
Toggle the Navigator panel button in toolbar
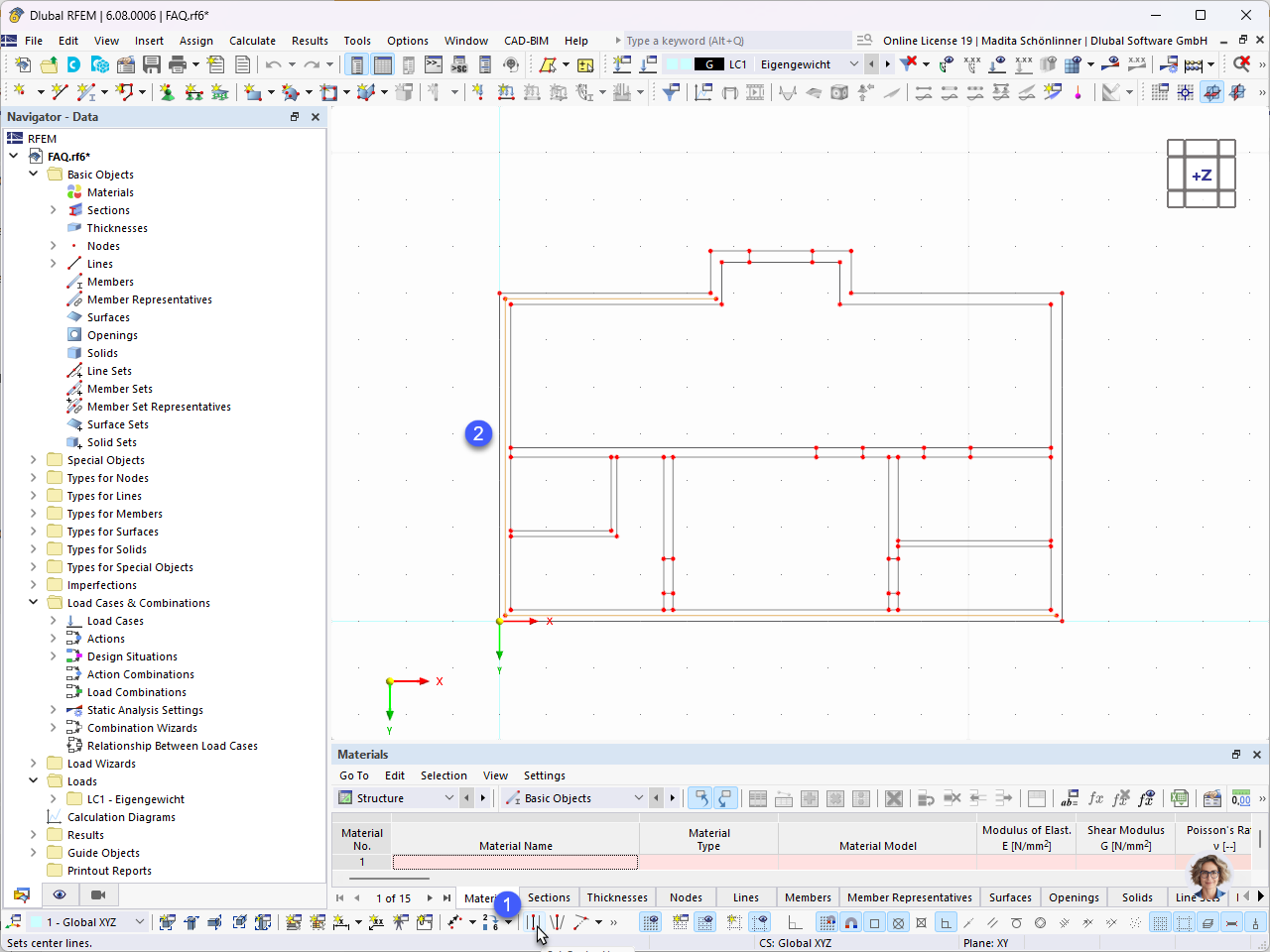coord(357,64)
